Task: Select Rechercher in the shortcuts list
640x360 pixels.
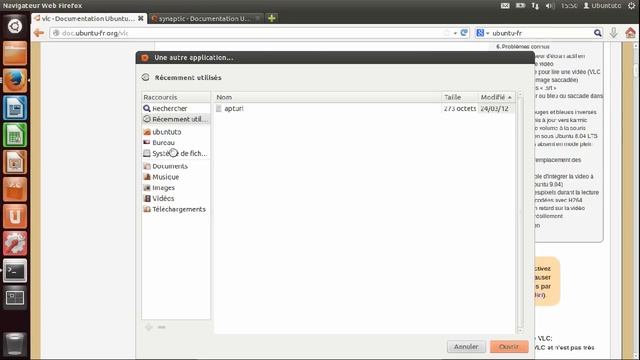Action: [x=176, y=108]
